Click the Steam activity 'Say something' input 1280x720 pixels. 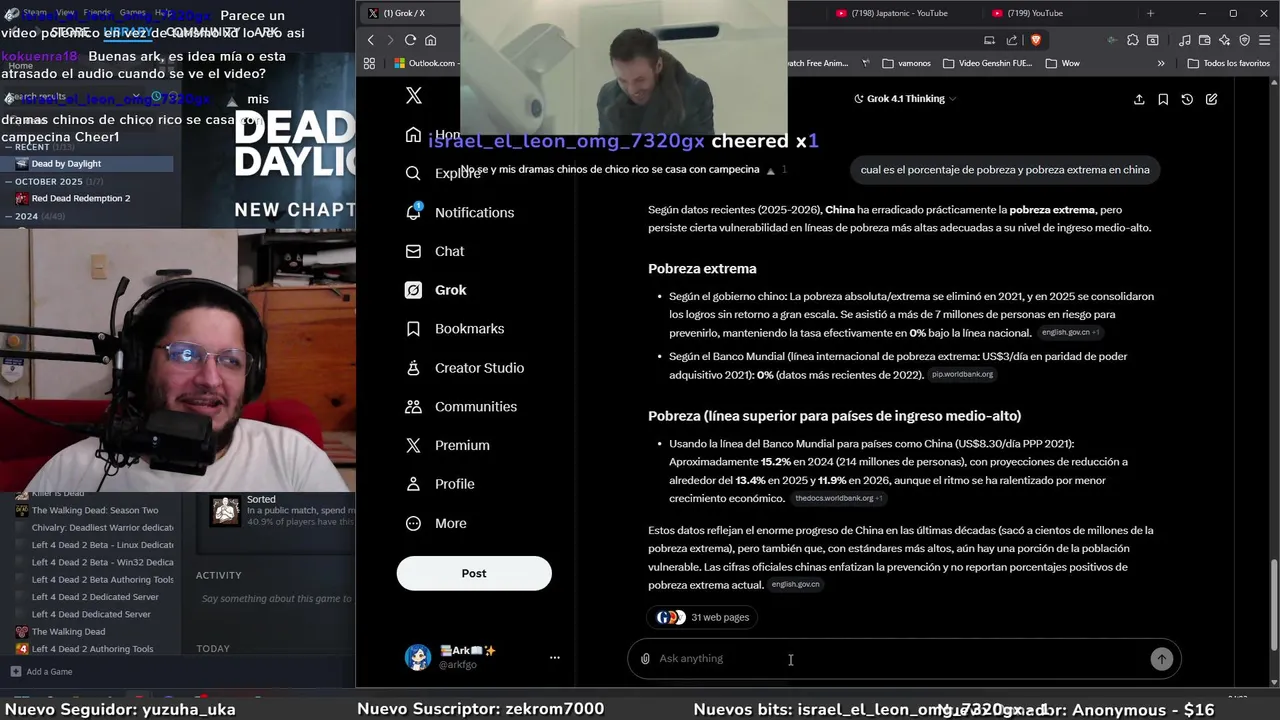click(276, 599)
